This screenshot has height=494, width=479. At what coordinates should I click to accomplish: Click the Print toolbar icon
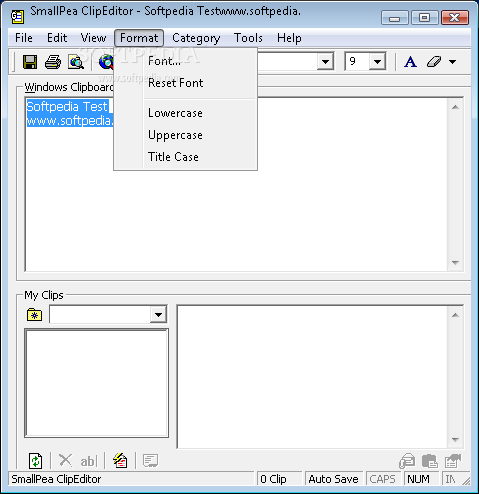[x=53, y=62]
